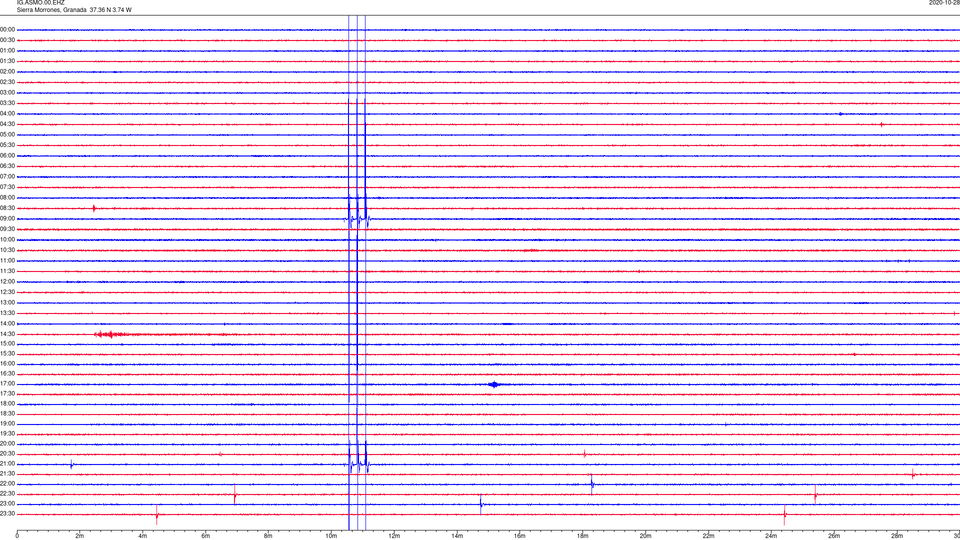This screenshot has height=540, width=960.
Task: Click the 16:00 time label
Action: tap(7, 364)
